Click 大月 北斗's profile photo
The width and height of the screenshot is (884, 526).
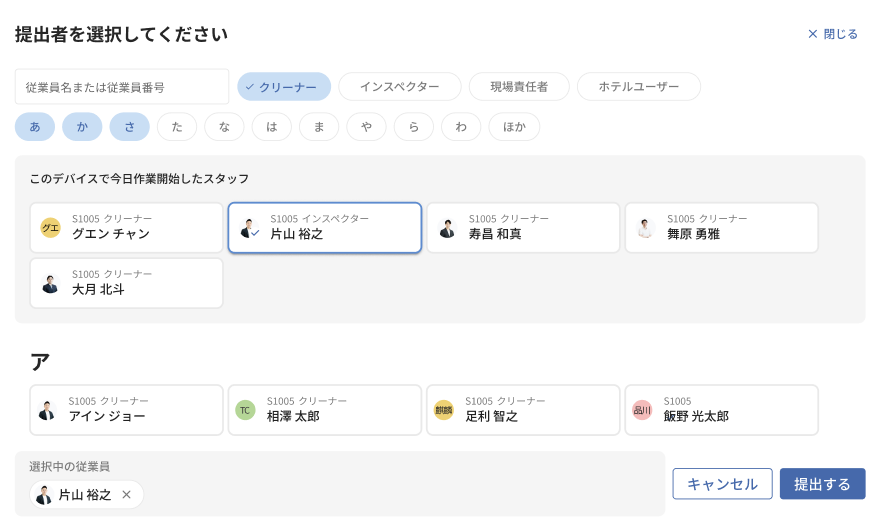pyautogui.click(x=50, y=283)
